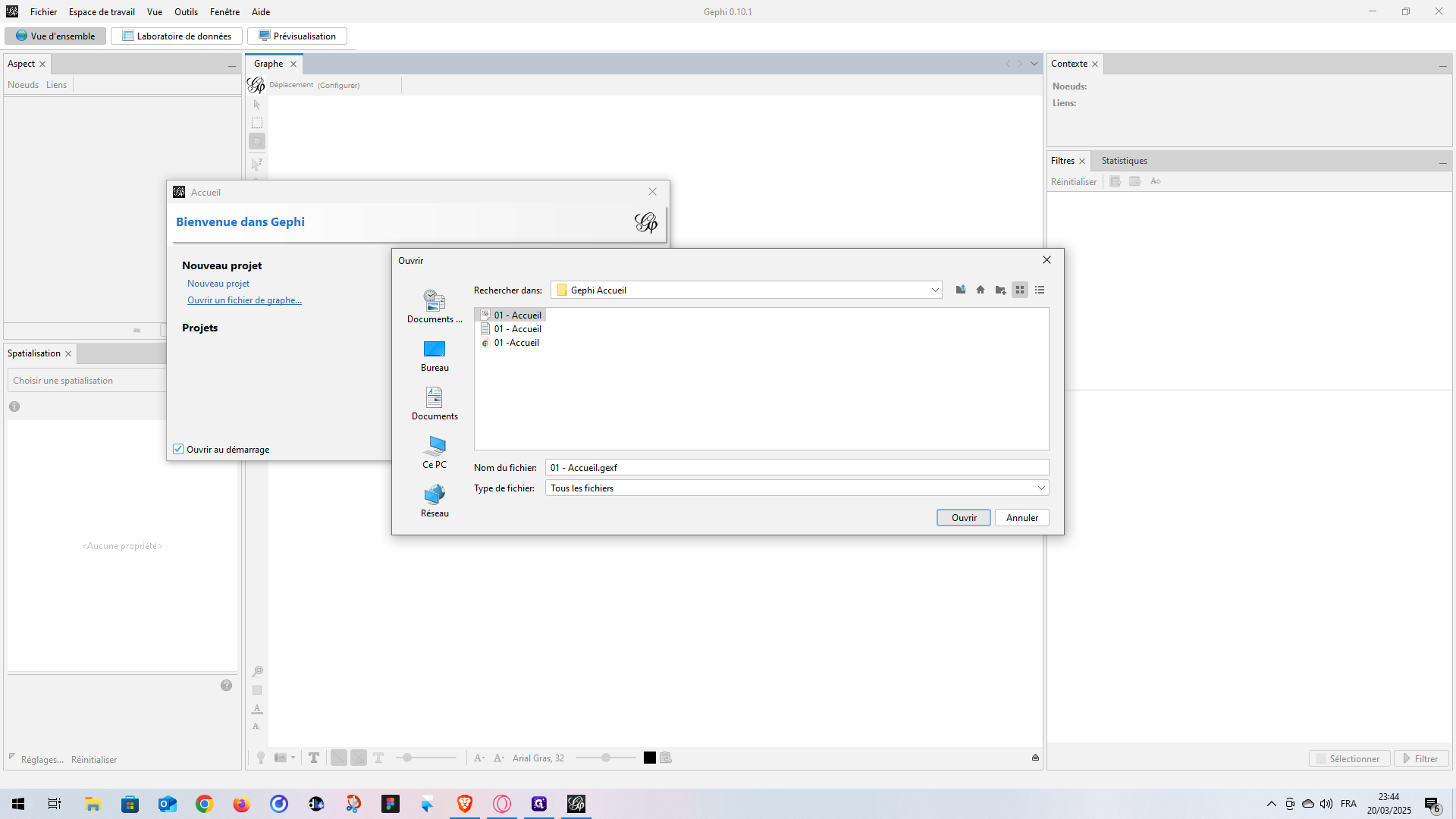Click the black label color swatch
This screenshot has width=1456, height=819.
coord(650,758)
